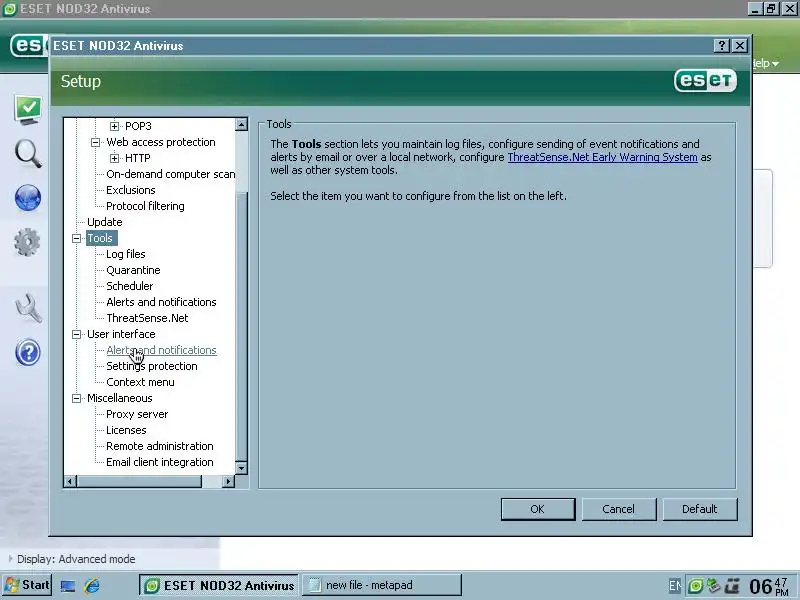The height and width of the screenshot is (600, 800).
Task: Switch to ESET NOD32 Antivirus taskbar button
Action: [220, 585]
